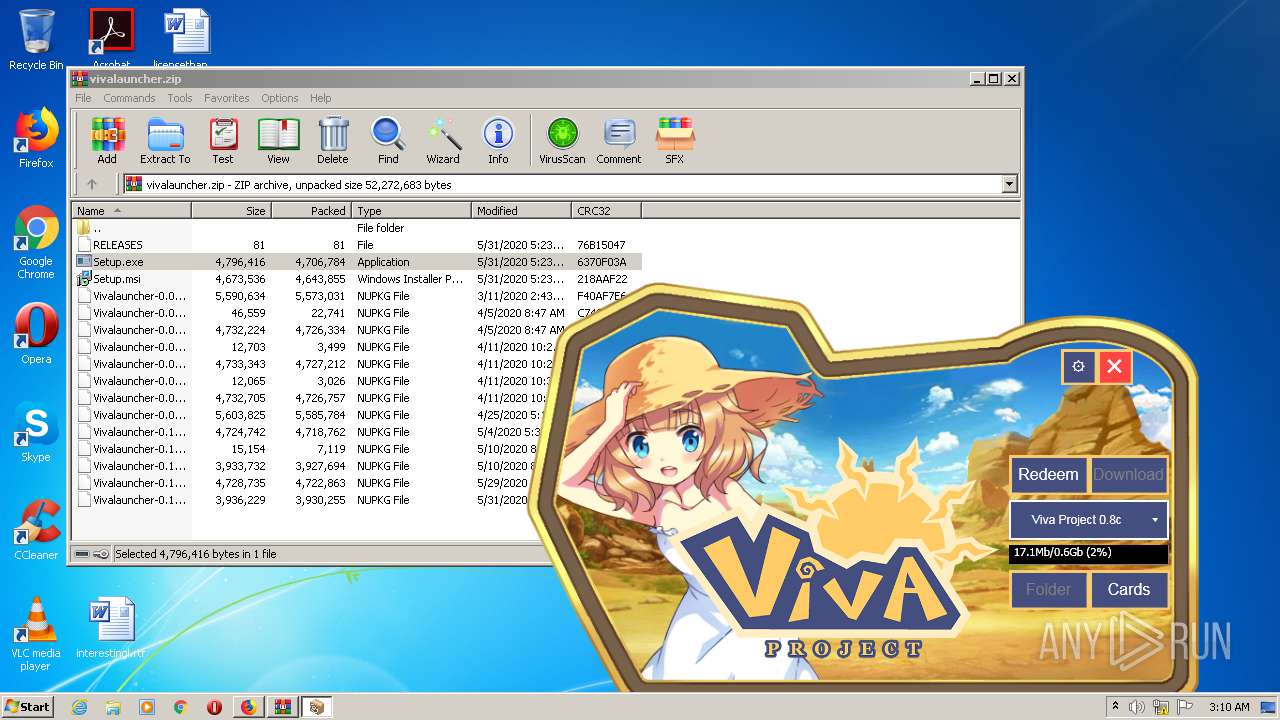
Task: Show hidden tray icons arrow
Action: pos(1115,707)
